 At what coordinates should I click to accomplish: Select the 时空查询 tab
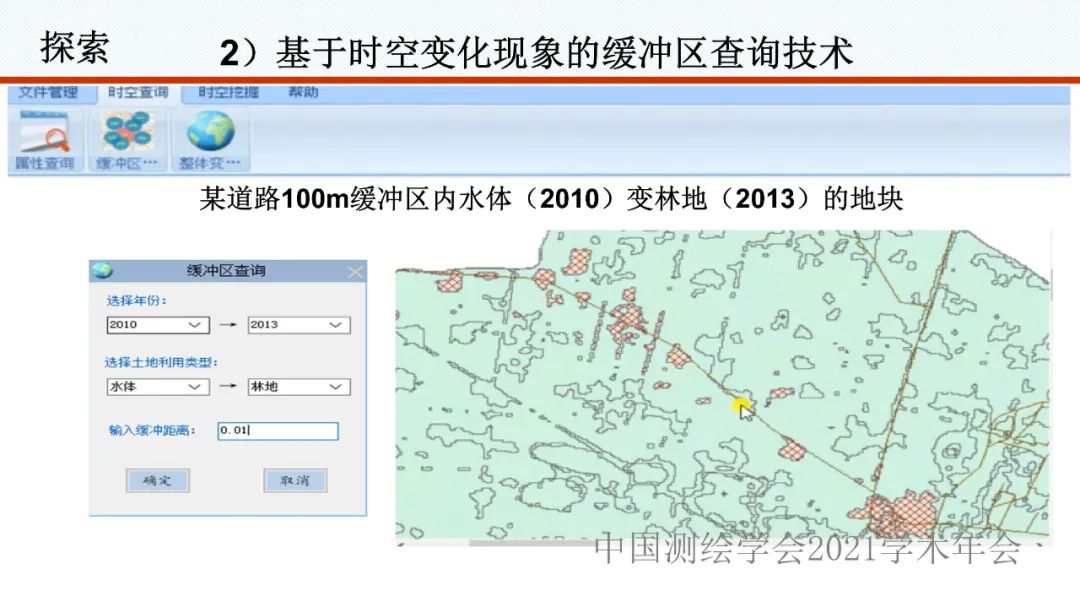[x=138, y=92]
